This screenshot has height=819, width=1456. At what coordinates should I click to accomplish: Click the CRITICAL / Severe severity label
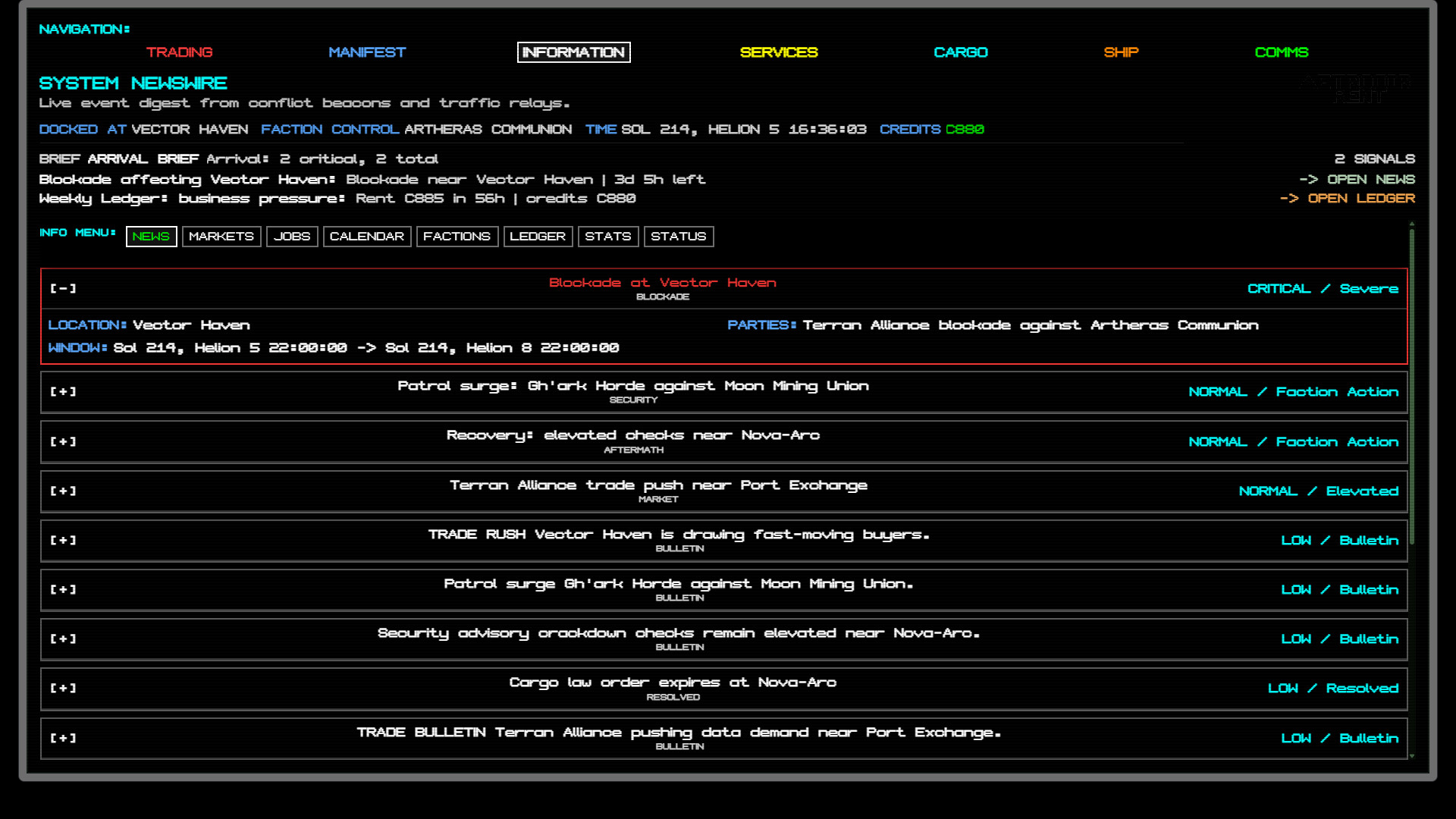1323,289
